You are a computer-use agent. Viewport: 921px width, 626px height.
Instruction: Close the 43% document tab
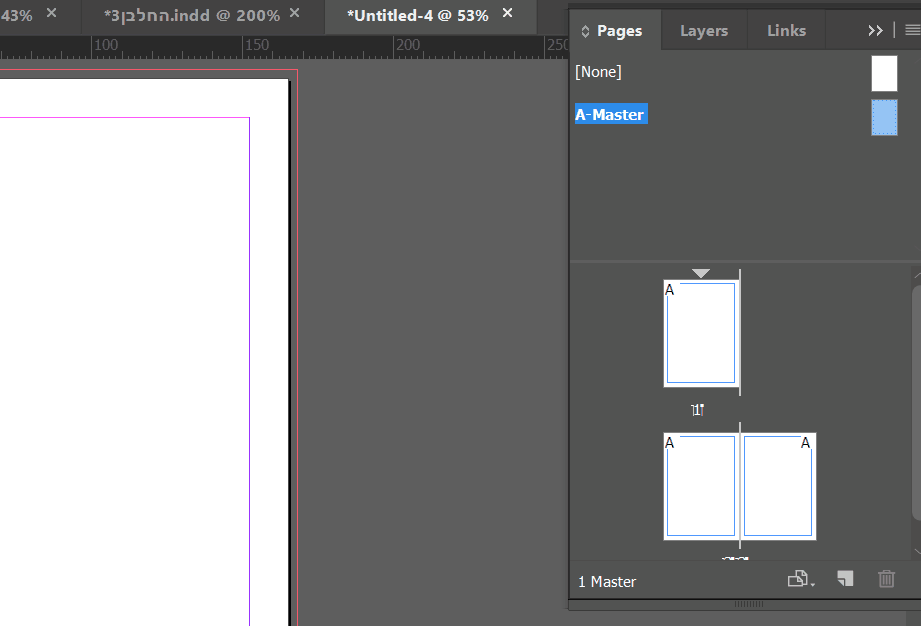point(52,13)
